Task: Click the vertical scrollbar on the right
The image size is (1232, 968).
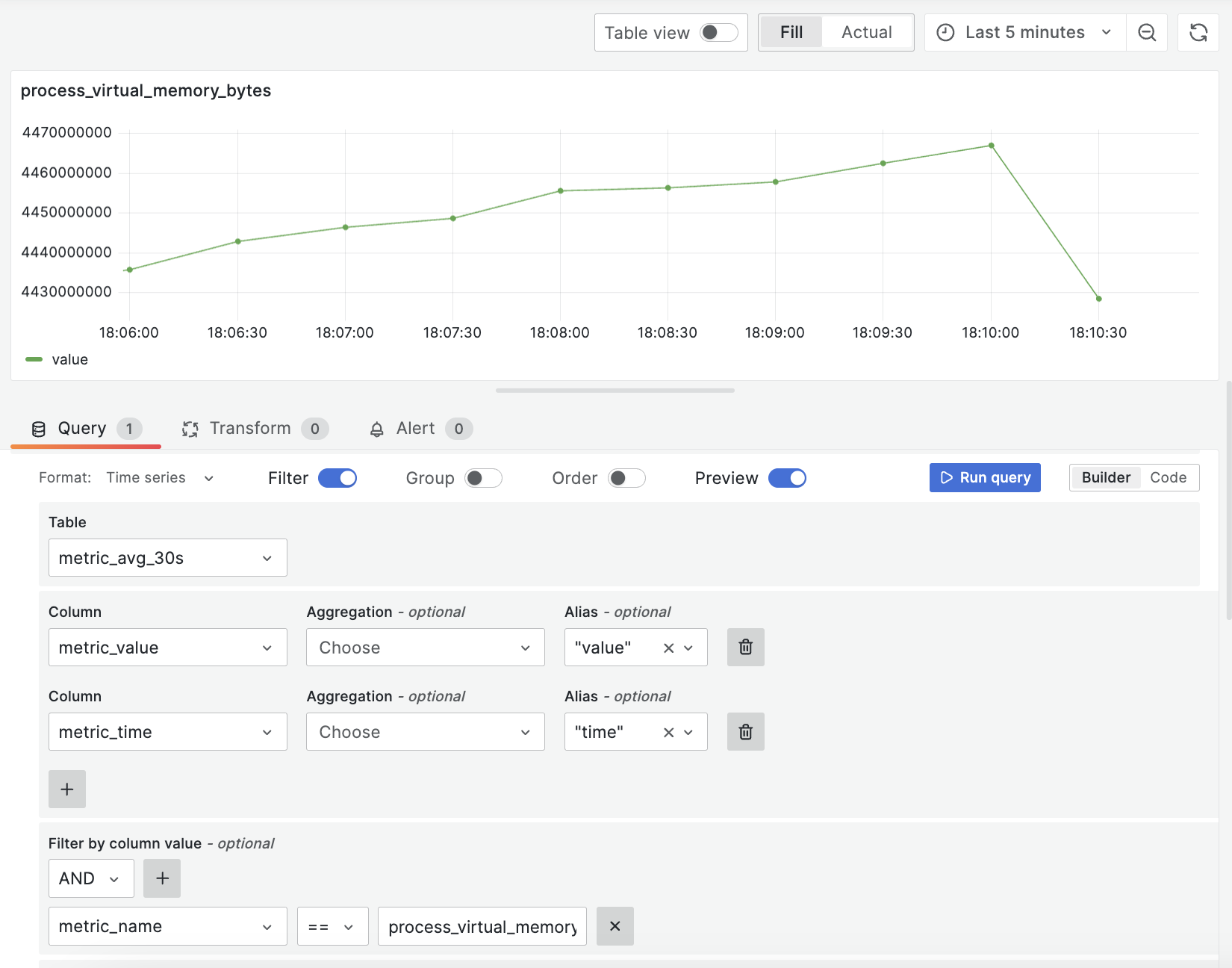Action: [1228, 500]
